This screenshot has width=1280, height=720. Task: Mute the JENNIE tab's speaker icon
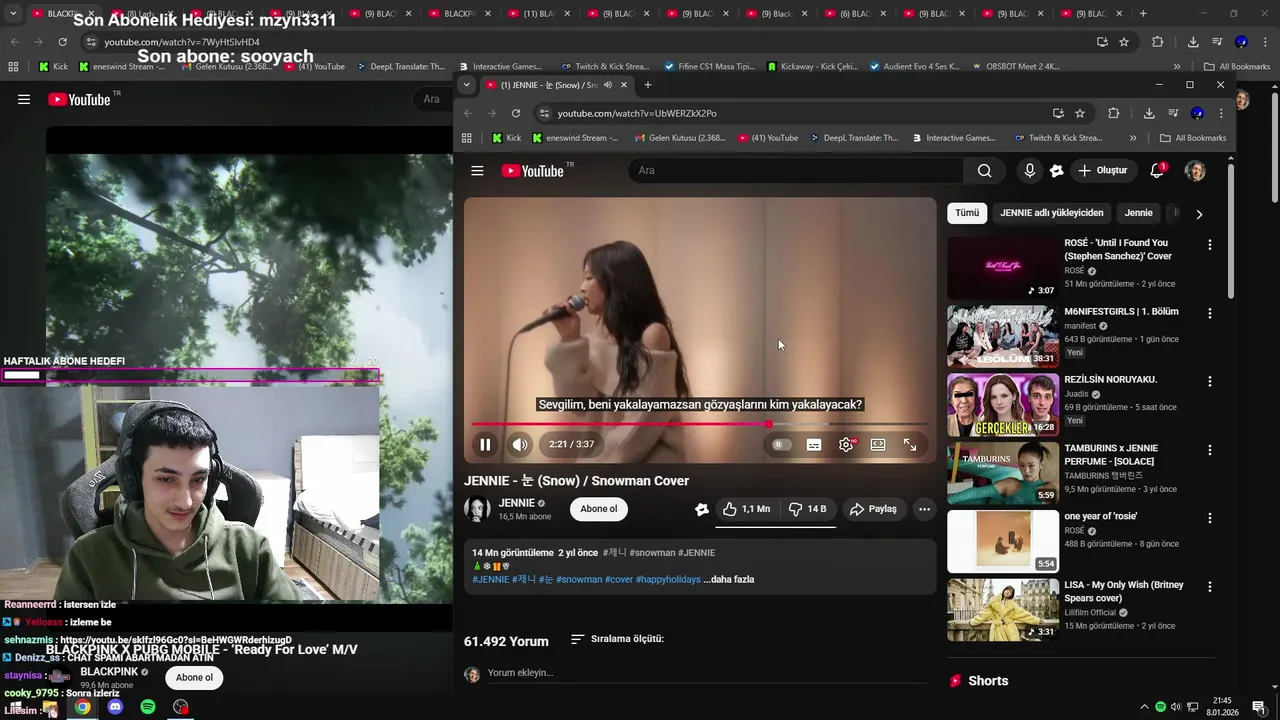607,85
